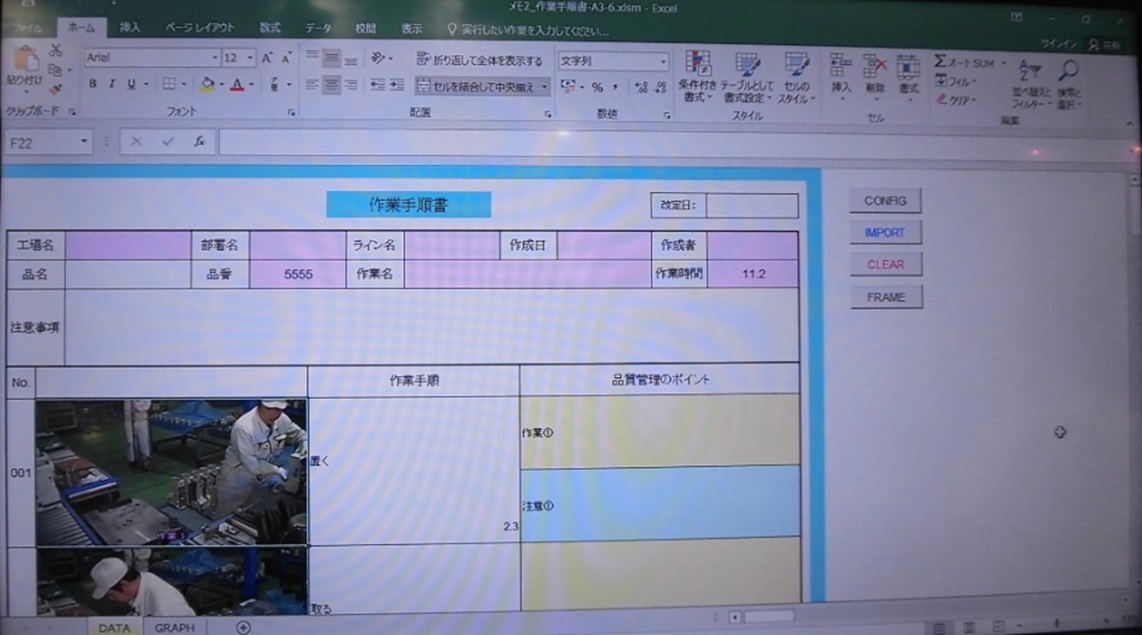Click the Format Painter brush icon
This screenshot has height=635, width=1142.
pyautogui.click(x=55, y=90)
